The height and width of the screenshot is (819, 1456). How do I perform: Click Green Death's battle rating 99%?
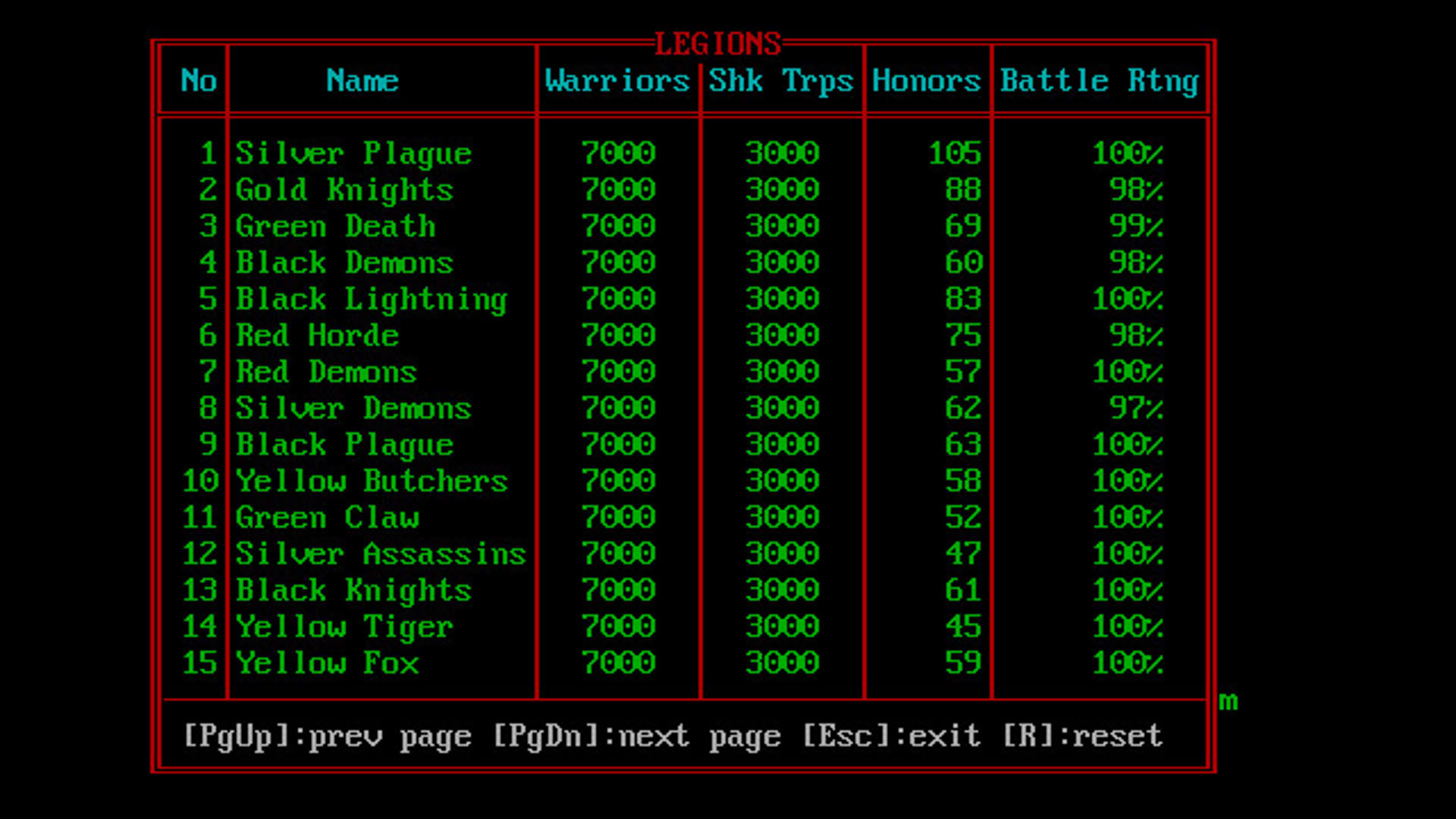[1136, 227]
